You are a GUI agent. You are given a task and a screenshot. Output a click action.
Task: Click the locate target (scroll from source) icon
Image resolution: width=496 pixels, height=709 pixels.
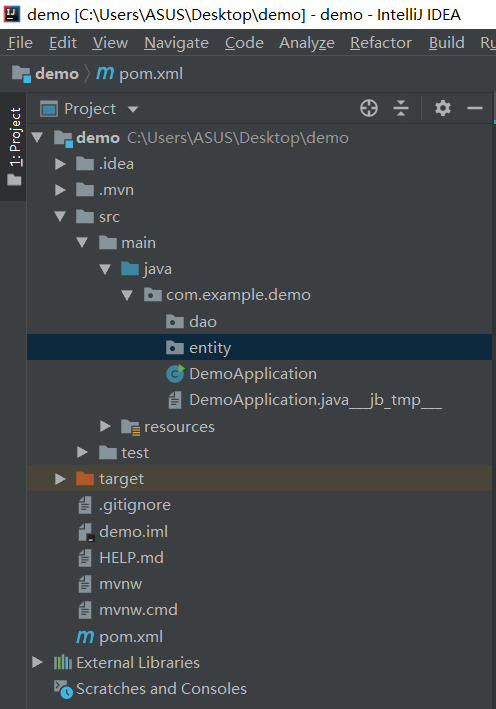pyautogui.click(x=369, y=109)
